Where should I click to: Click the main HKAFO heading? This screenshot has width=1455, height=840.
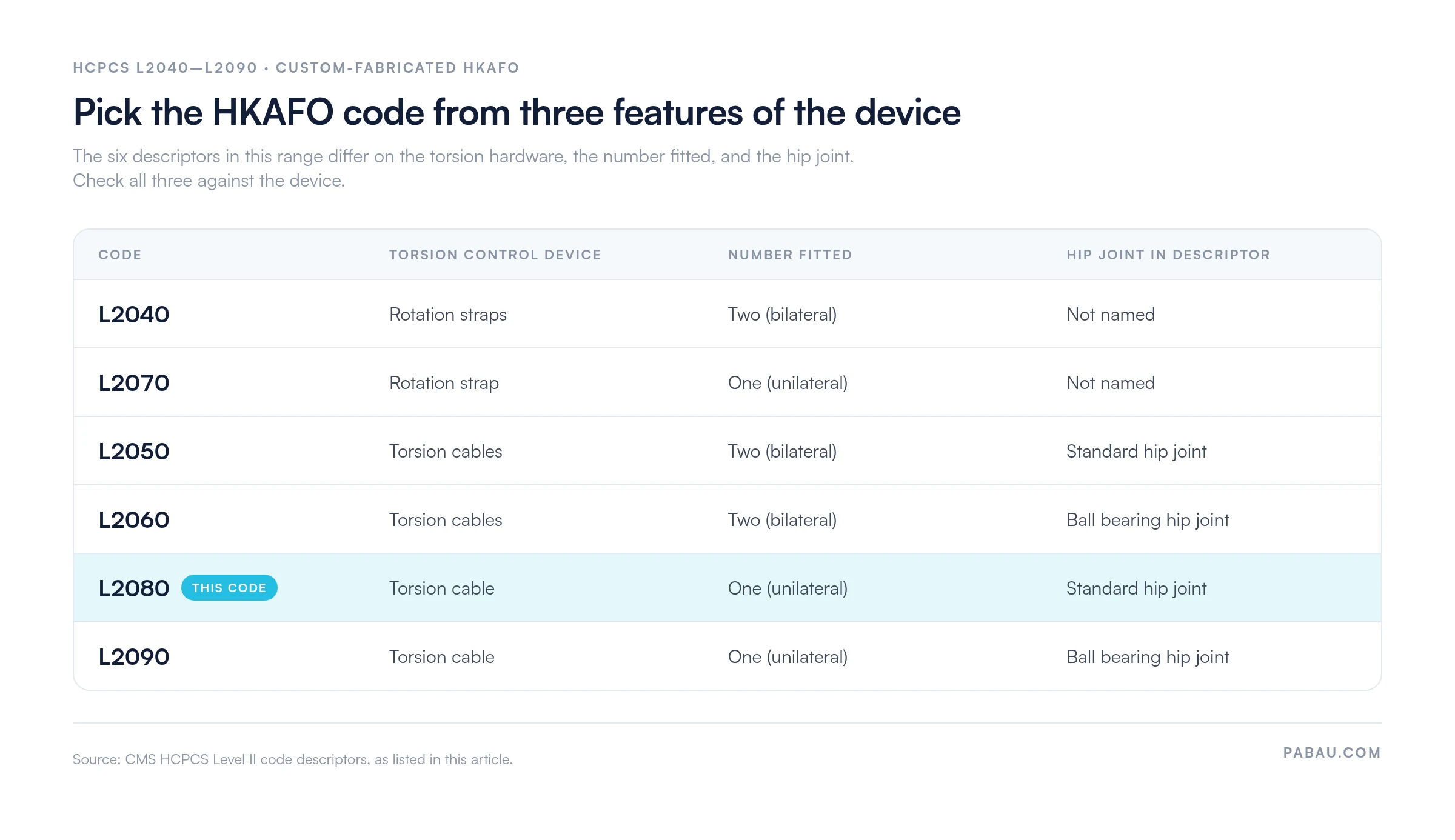pos(517,113)
